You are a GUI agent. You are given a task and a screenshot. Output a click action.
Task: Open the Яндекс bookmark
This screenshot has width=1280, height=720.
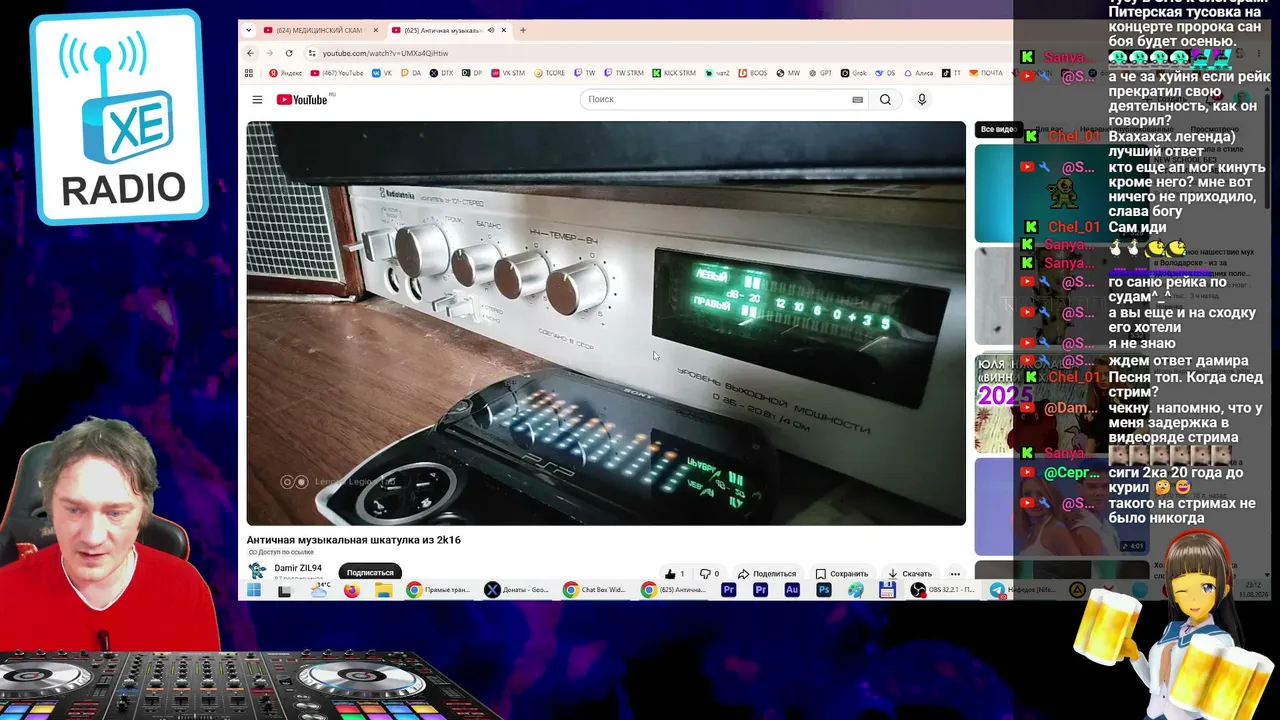286,73
